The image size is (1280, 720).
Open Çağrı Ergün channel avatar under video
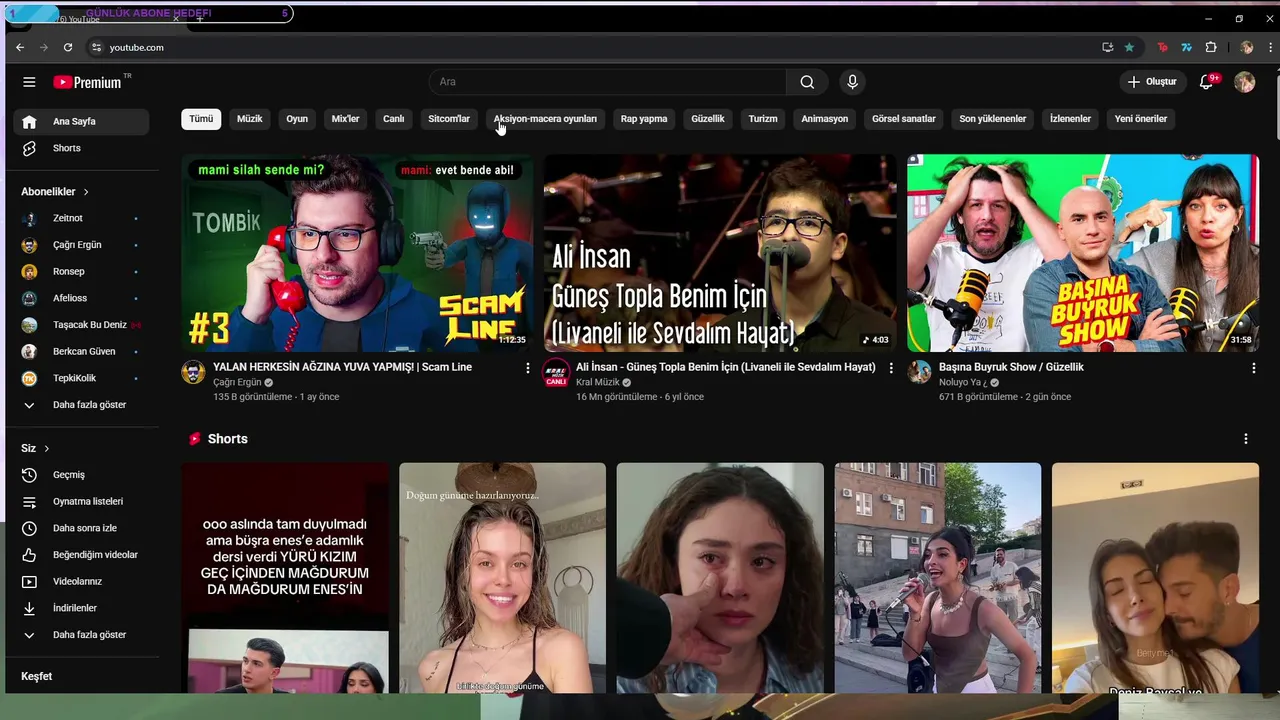tap(193, 373)
